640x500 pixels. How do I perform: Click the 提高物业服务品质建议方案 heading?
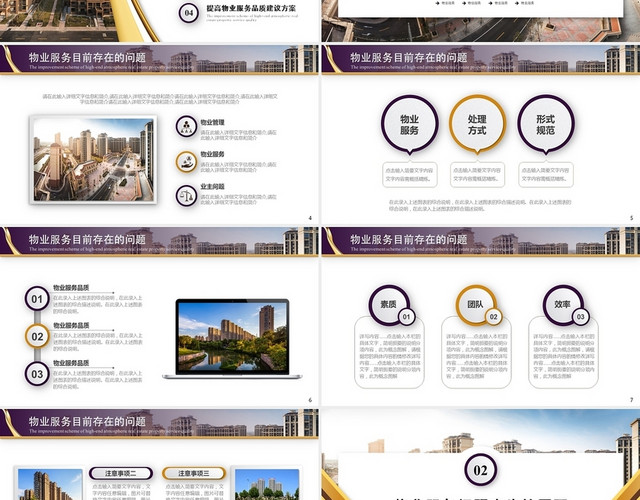[x=251, y=8]
